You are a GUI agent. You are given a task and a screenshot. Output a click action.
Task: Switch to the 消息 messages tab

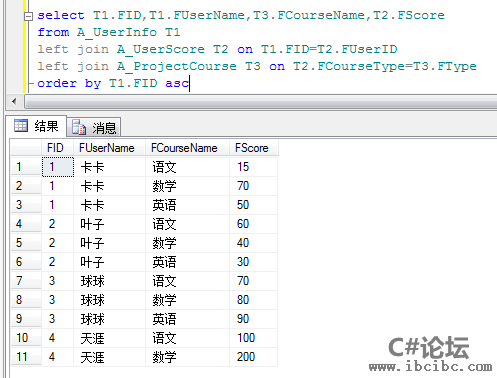click(x=94, y=127)
